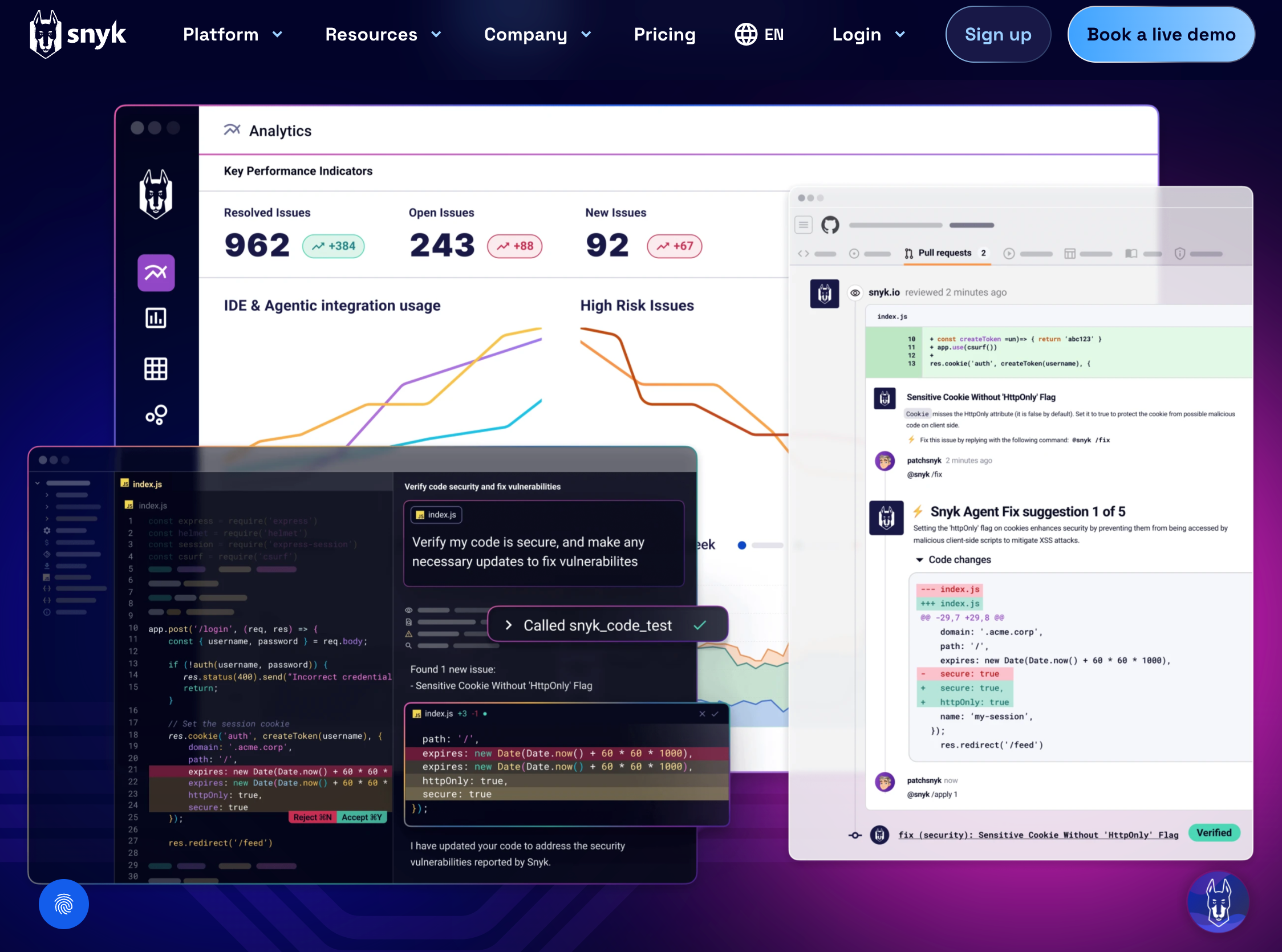Expand the Called snyk_code_test chevron

click(x=509, y=625)
